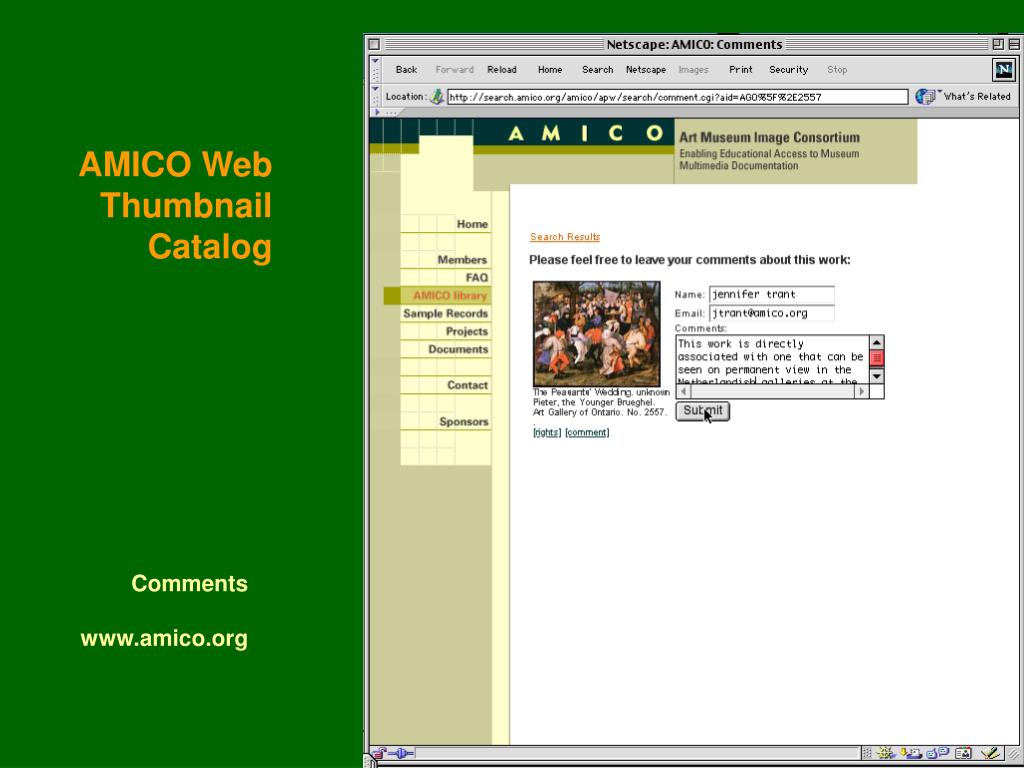
Task: Expand the collapsed personal toolbar triangle
Action: tap(377, 112)
